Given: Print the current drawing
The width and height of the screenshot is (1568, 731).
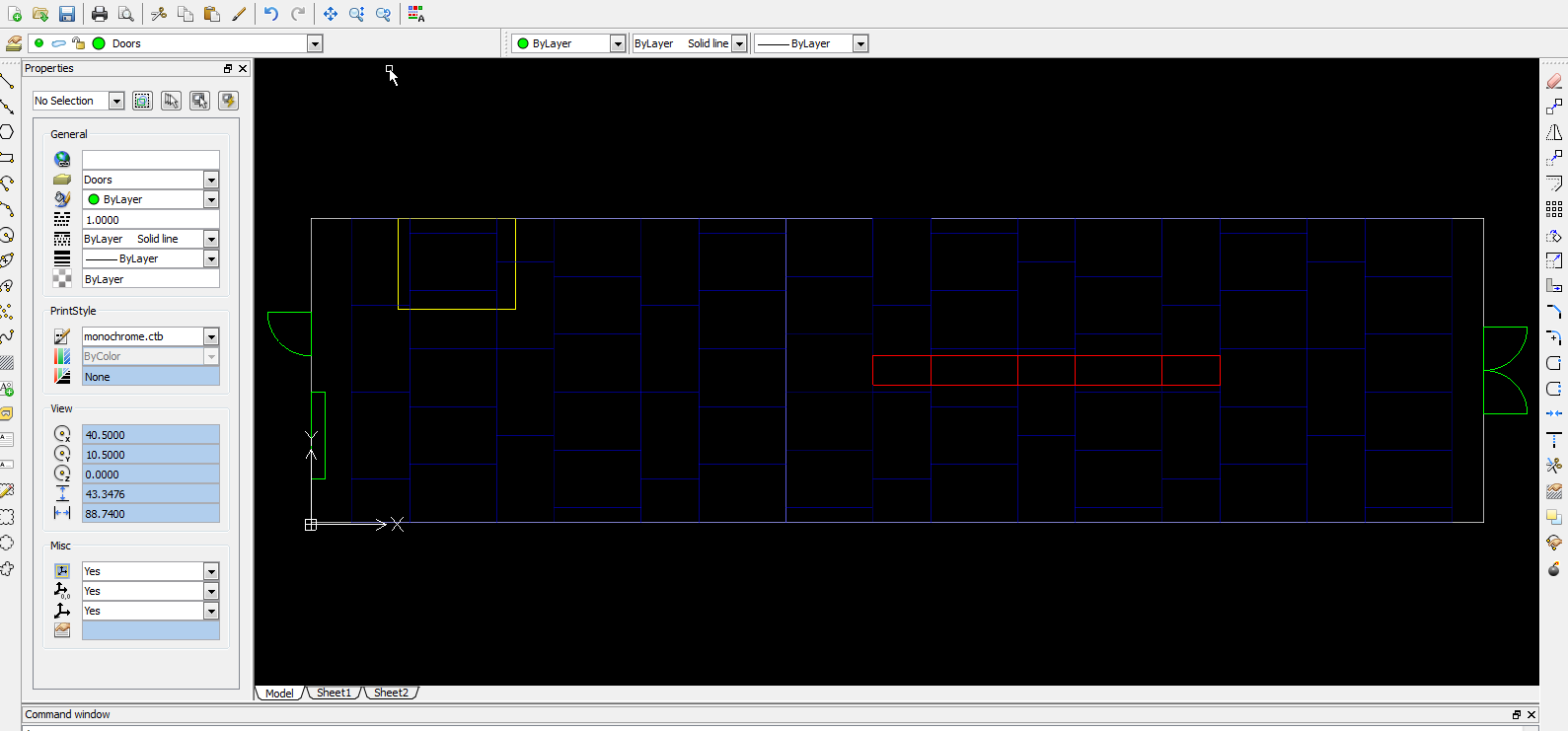Looking at the screenshot, I should 100,14.
